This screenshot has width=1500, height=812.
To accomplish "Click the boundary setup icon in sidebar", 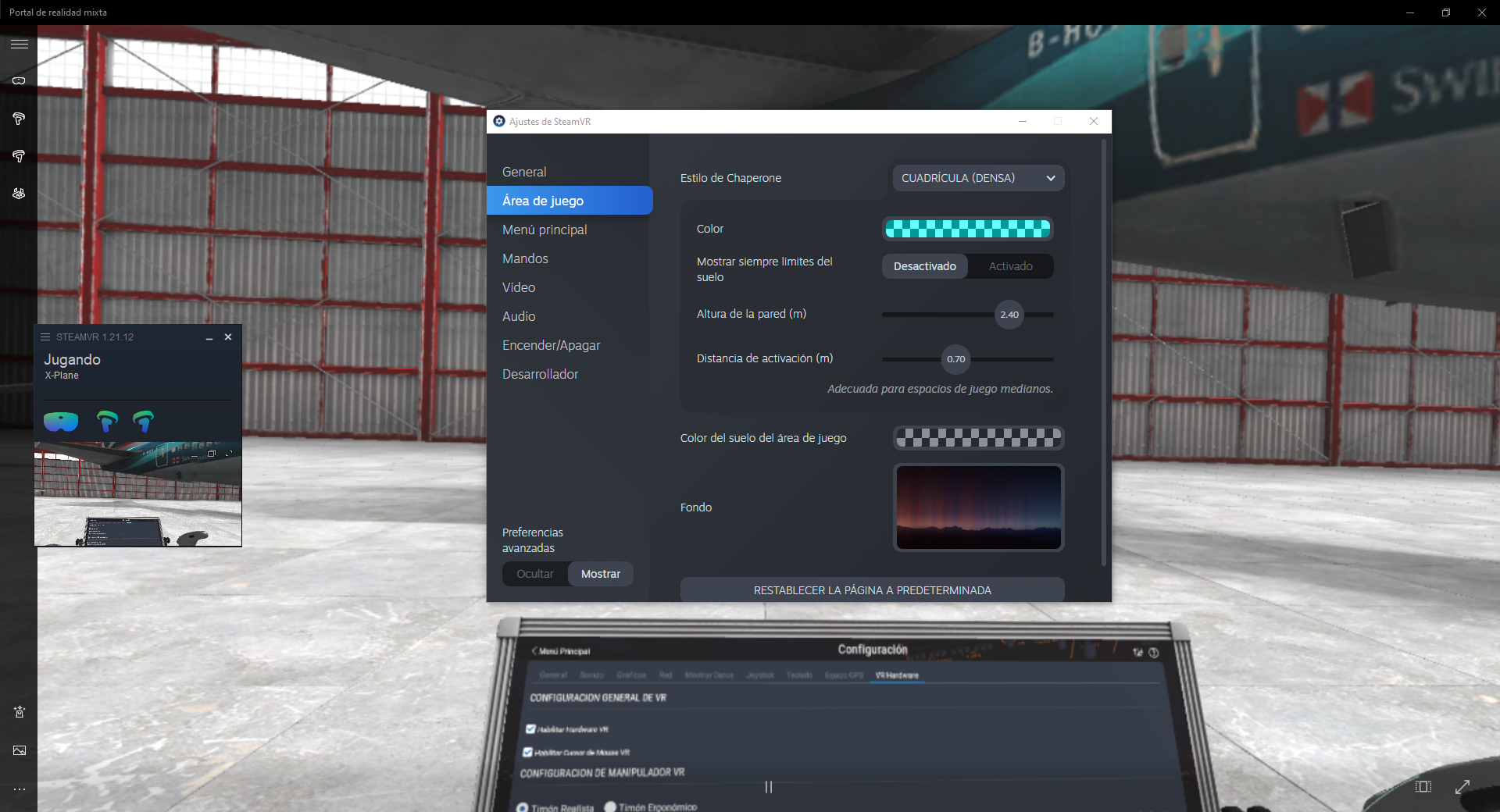I will pos(19,193).
